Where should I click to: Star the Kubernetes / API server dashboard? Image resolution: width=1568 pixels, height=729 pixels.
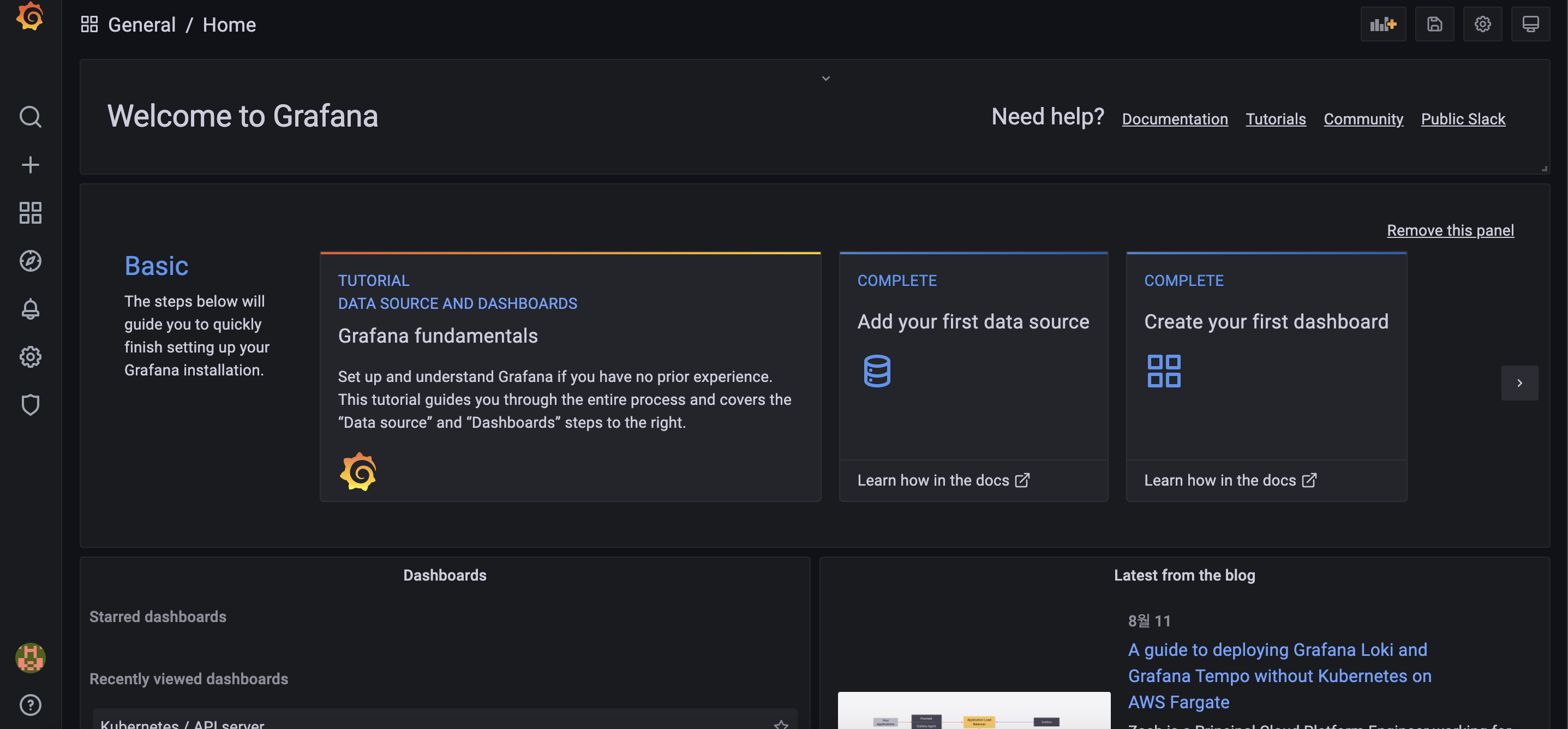click(x=781, y=724)
